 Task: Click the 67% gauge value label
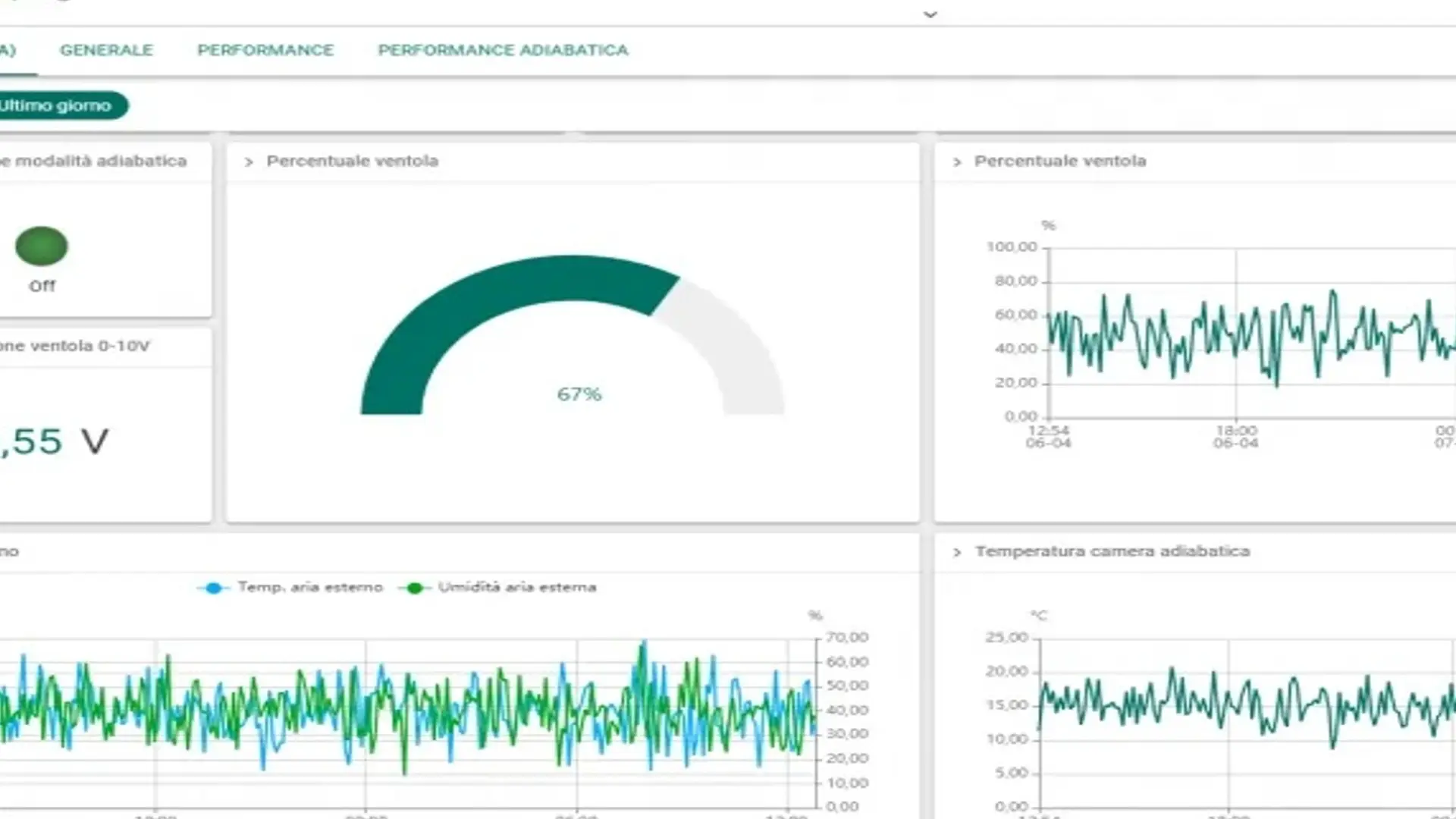[579, 394]
